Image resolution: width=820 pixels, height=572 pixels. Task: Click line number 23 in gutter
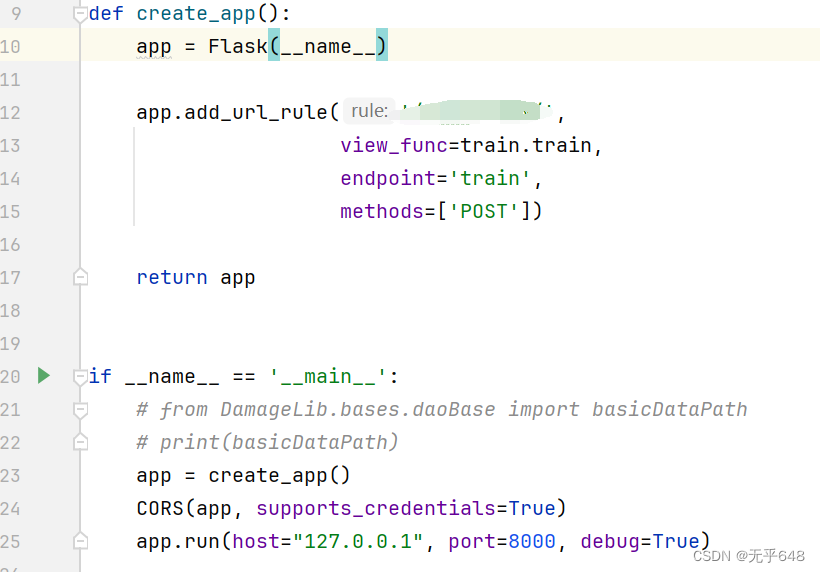click(x=10, y=476)
